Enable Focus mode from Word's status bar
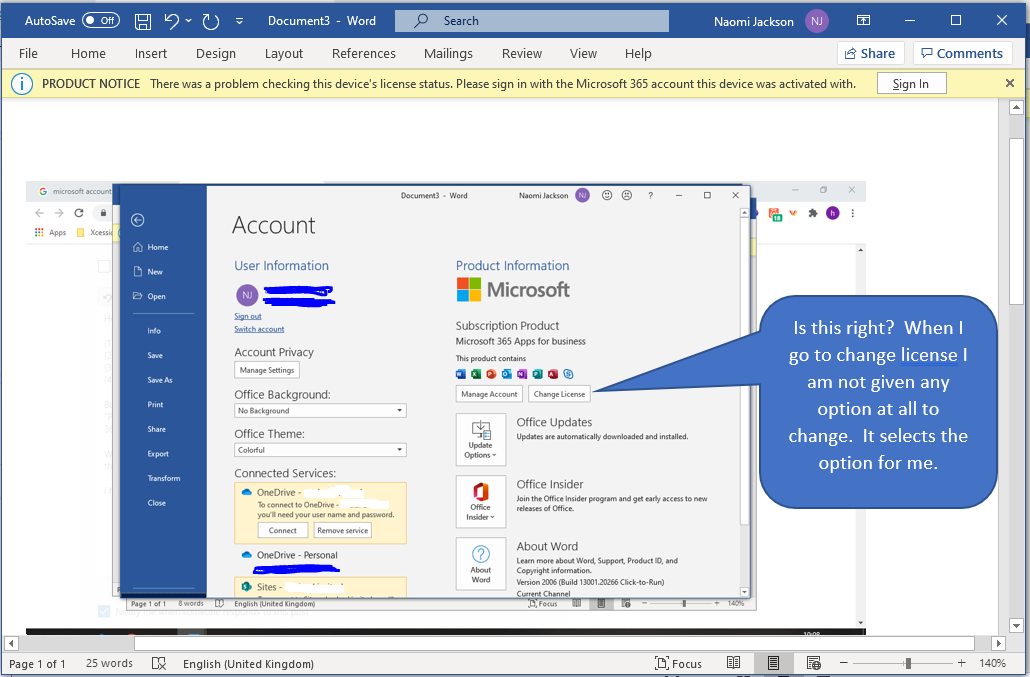 tap(679, 664)
